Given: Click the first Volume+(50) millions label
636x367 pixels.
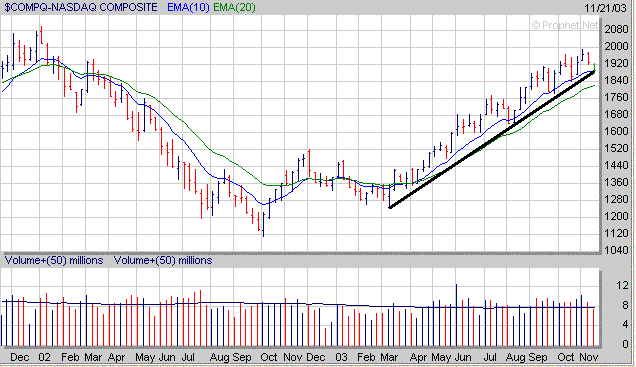Looking at the screenshot, I should [54, 260].
